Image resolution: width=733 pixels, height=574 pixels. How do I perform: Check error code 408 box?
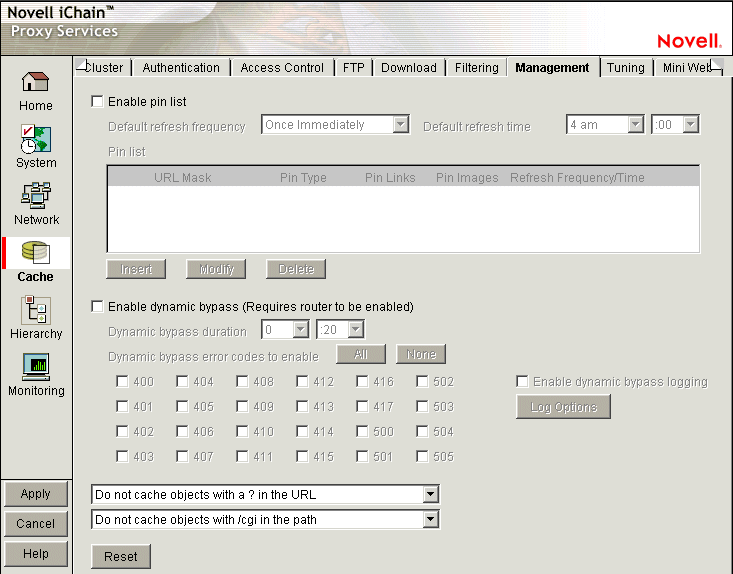tap(242, 381)
